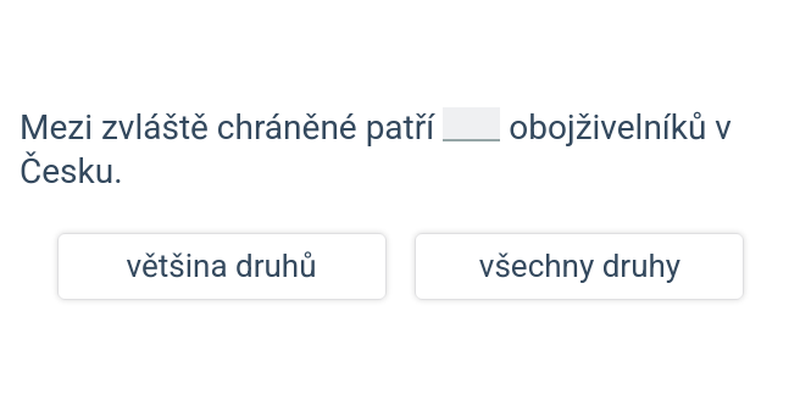
Task: Click the letter "v" ending the first line
Action: pyautogui.click(x=722, y=129)
